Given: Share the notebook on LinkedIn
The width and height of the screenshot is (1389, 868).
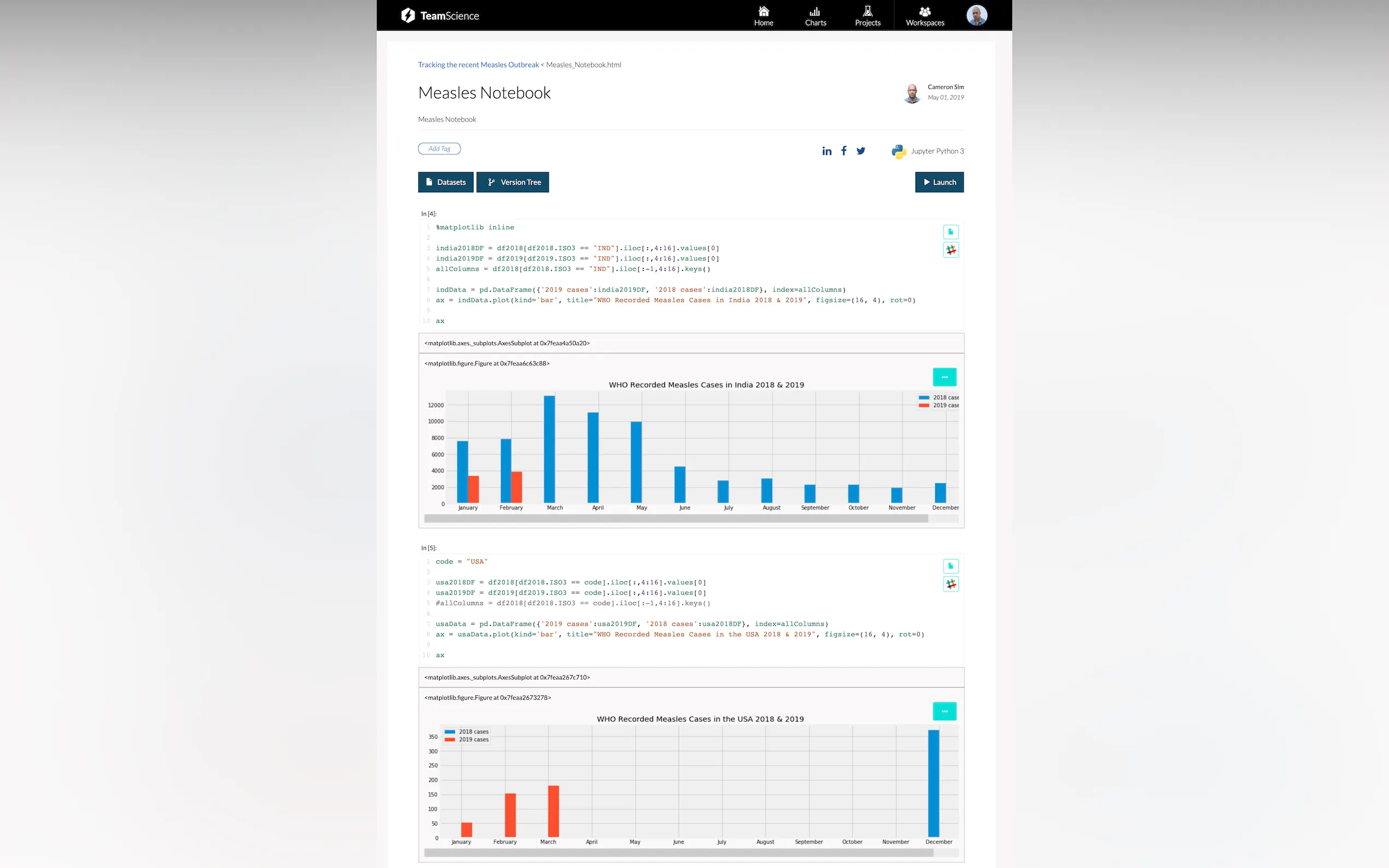Looking at the screenshot, I should click(x=826, y=151).
